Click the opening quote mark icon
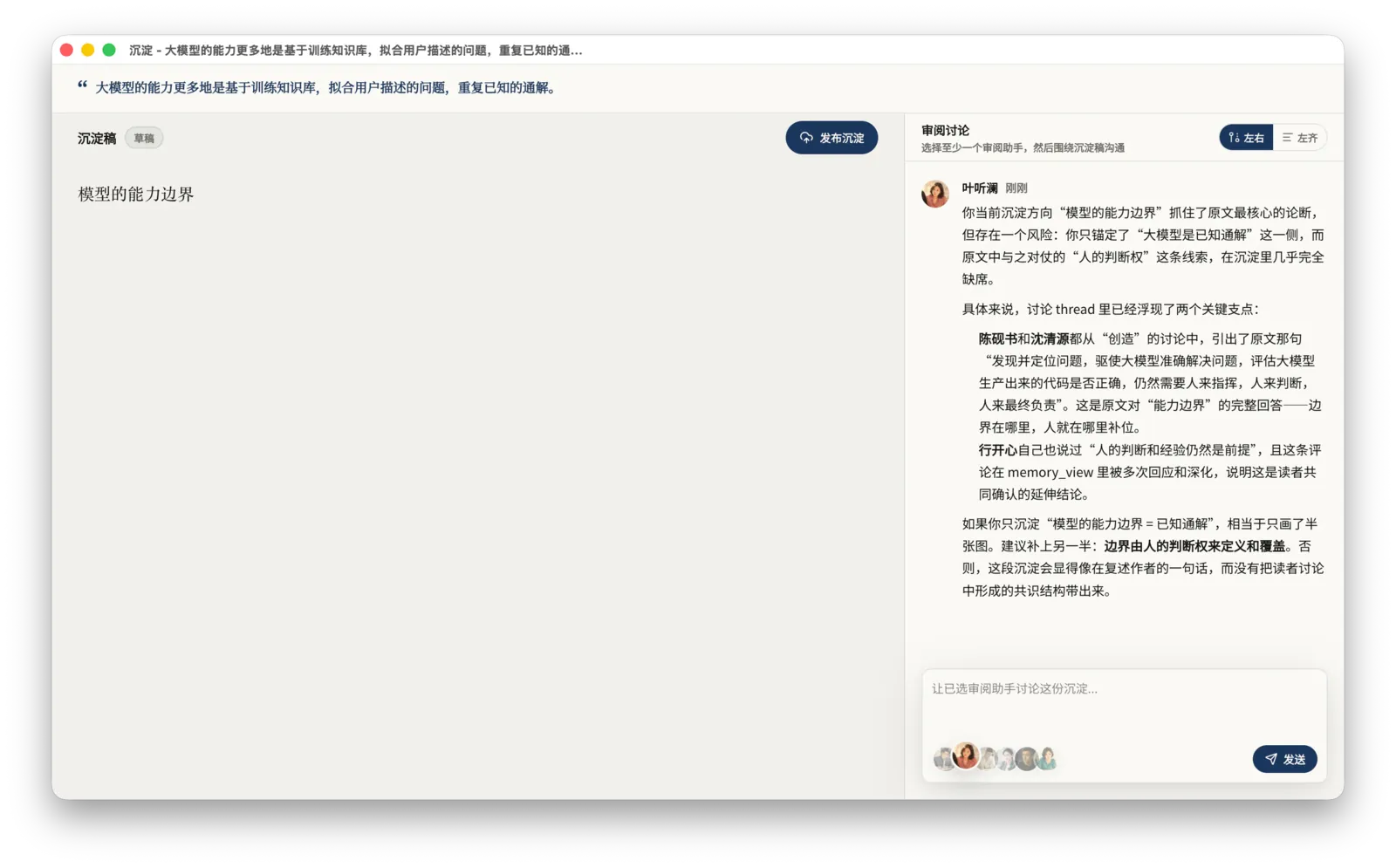This screenshot has width=1396, height=868. pyautogui.click(x=83, y=85)
